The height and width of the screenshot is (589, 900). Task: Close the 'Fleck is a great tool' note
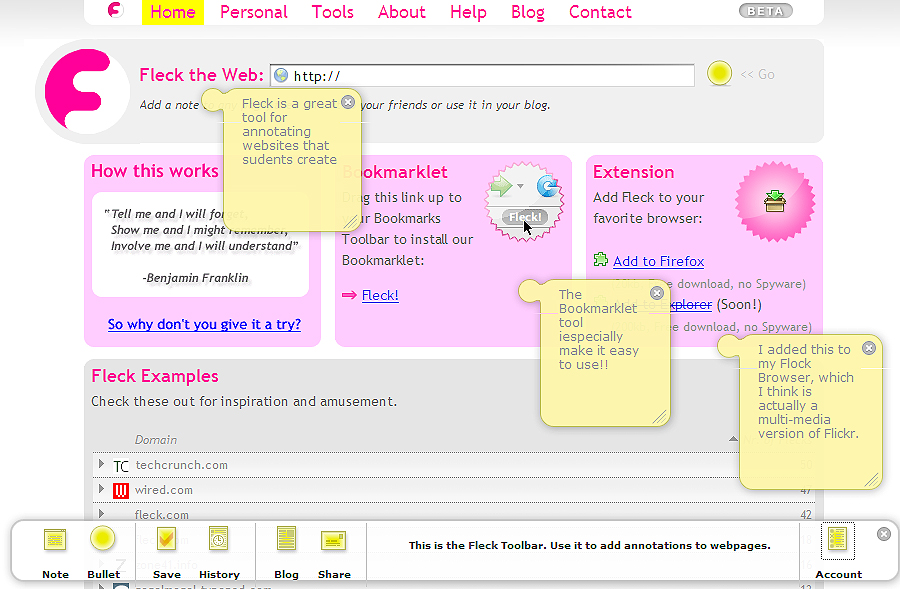[x=348, y=102]
